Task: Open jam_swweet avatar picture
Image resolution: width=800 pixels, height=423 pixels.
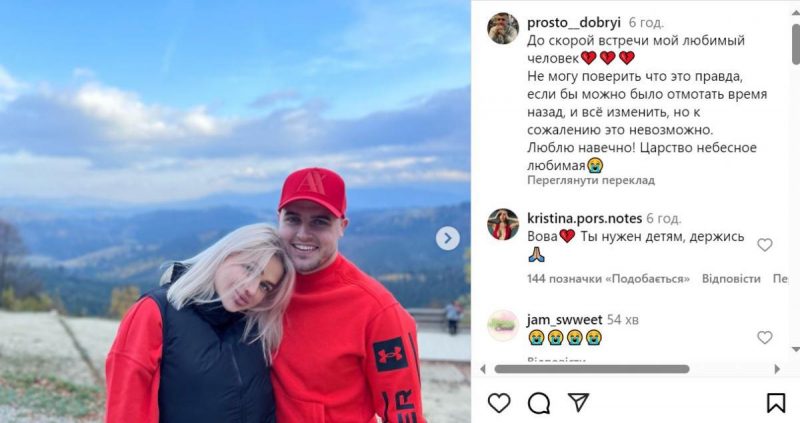Action: point(503,326)
